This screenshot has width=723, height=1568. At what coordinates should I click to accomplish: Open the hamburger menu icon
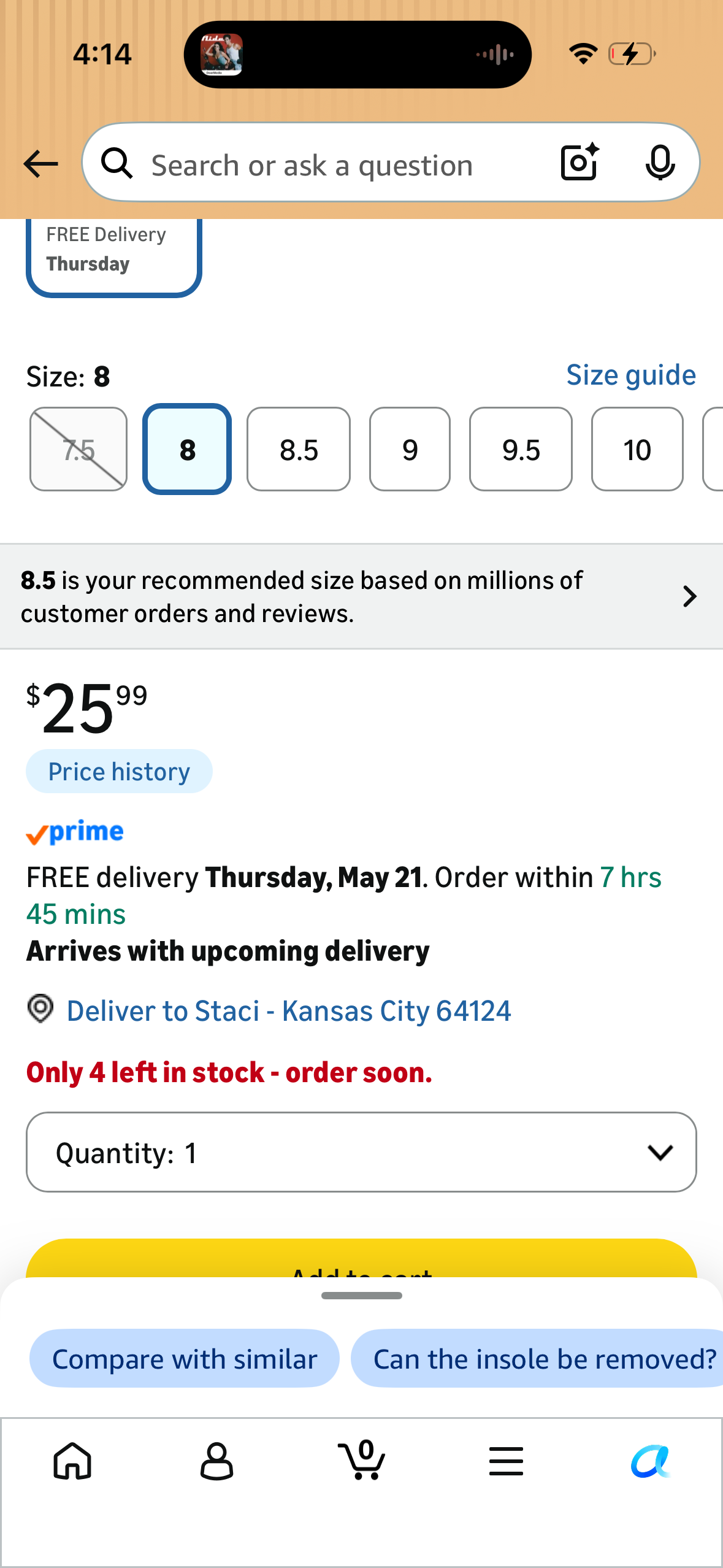506,1461
